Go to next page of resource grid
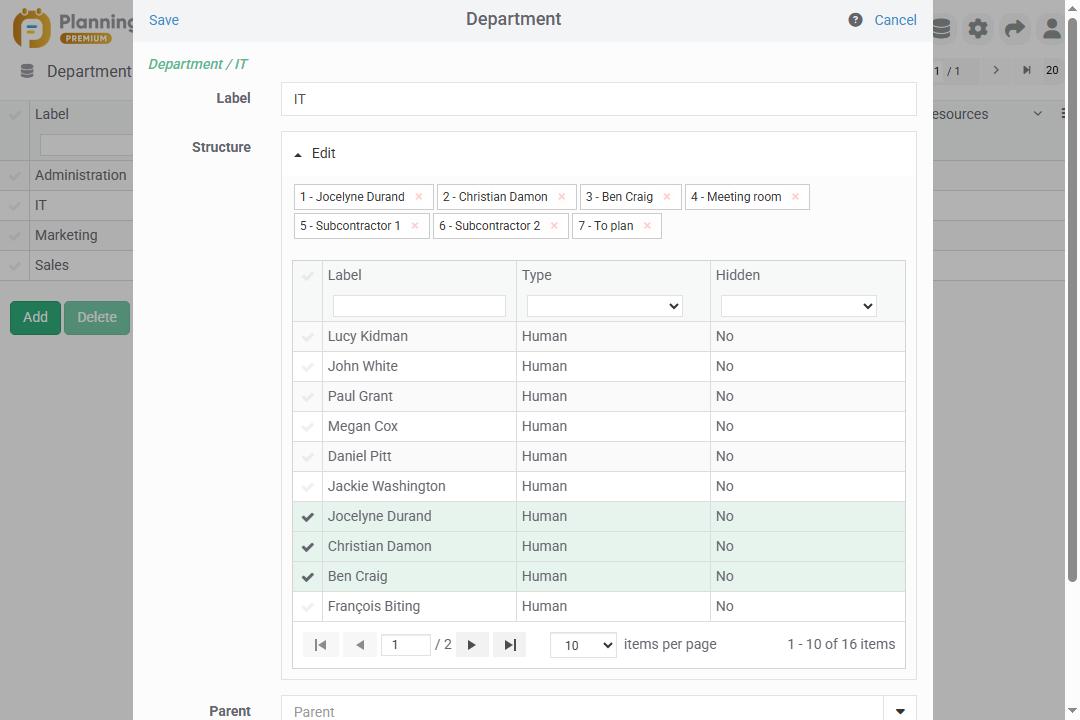Screen dimensions: 1080x720 472,645
